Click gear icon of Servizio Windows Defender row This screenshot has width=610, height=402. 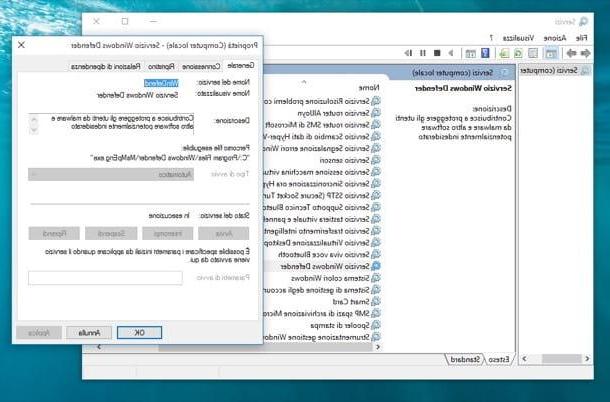[376, 266]
